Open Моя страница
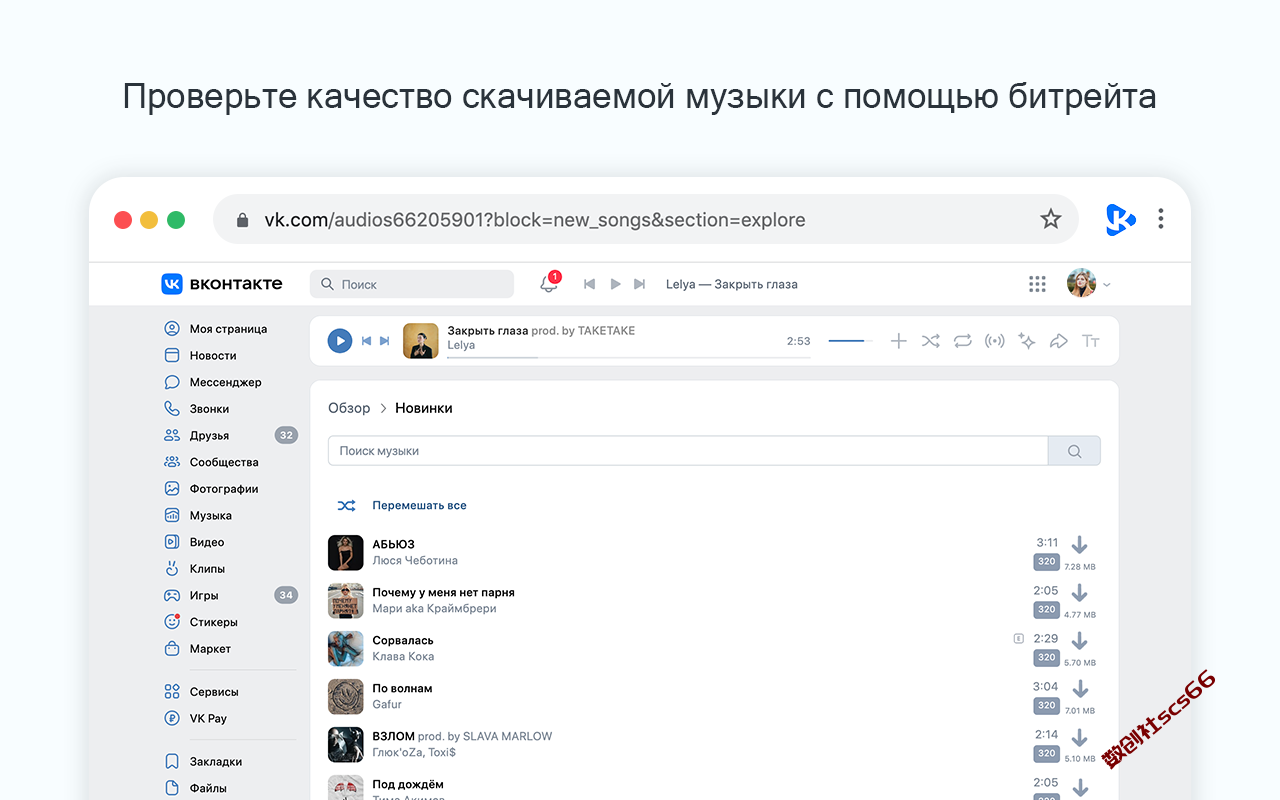The height and width of the screenshot is (800, 1280). (229, 329)
